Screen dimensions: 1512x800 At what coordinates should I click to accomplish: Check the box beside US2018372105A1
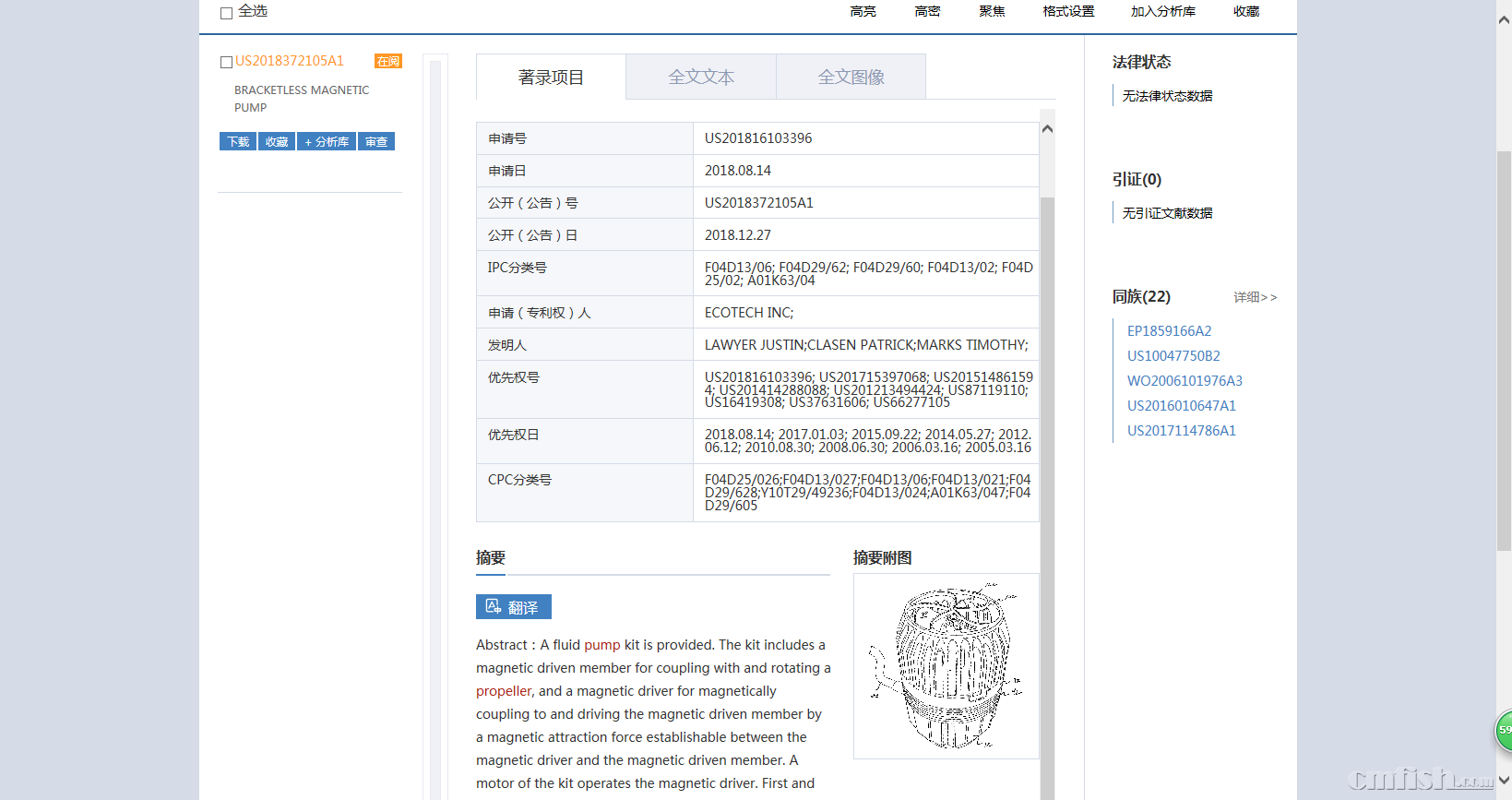tap(226, 62)
